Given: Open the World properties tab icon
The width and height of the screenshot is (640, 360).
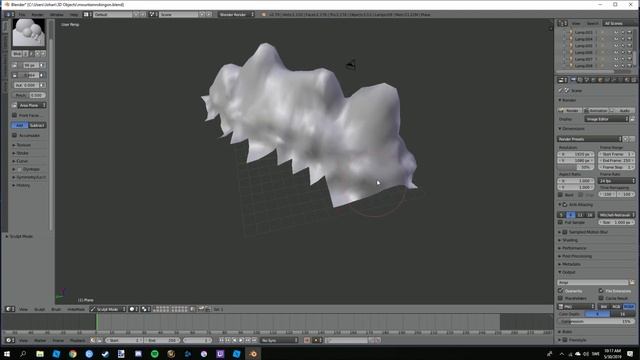Looking at the screenshot, I should tap(593, 80).
